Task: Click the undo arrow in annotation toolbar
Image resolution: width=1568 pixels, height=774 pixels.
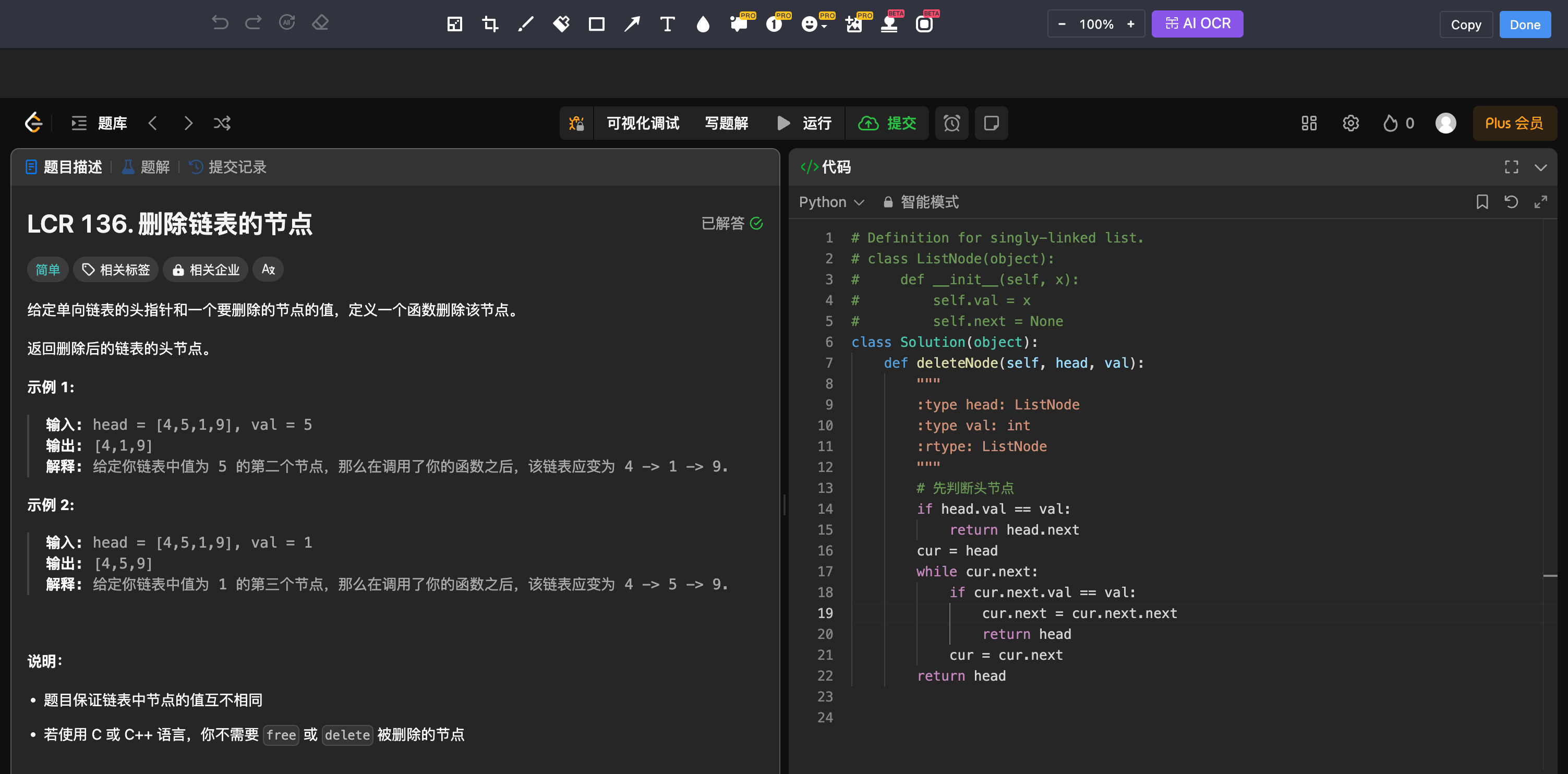Action: [x=220, y=23]
